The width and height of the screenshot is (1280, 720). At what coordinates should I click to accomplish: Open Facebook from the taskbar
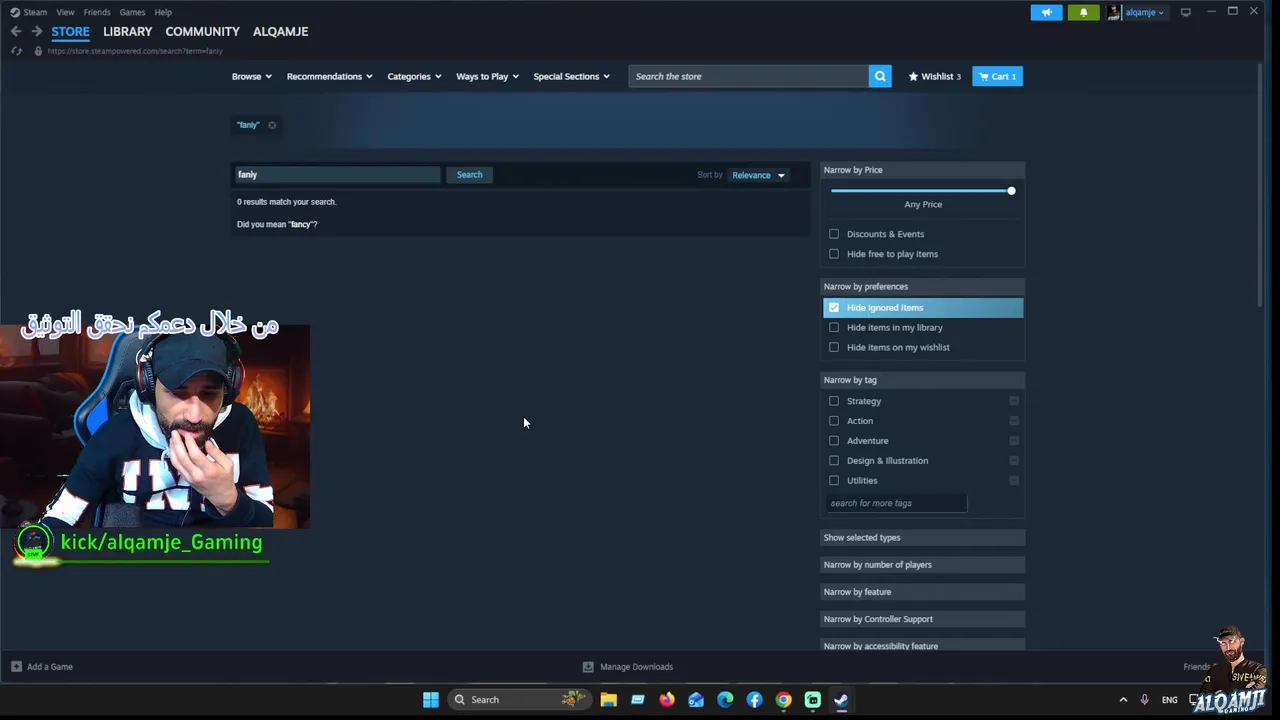(x=754, y=699)
